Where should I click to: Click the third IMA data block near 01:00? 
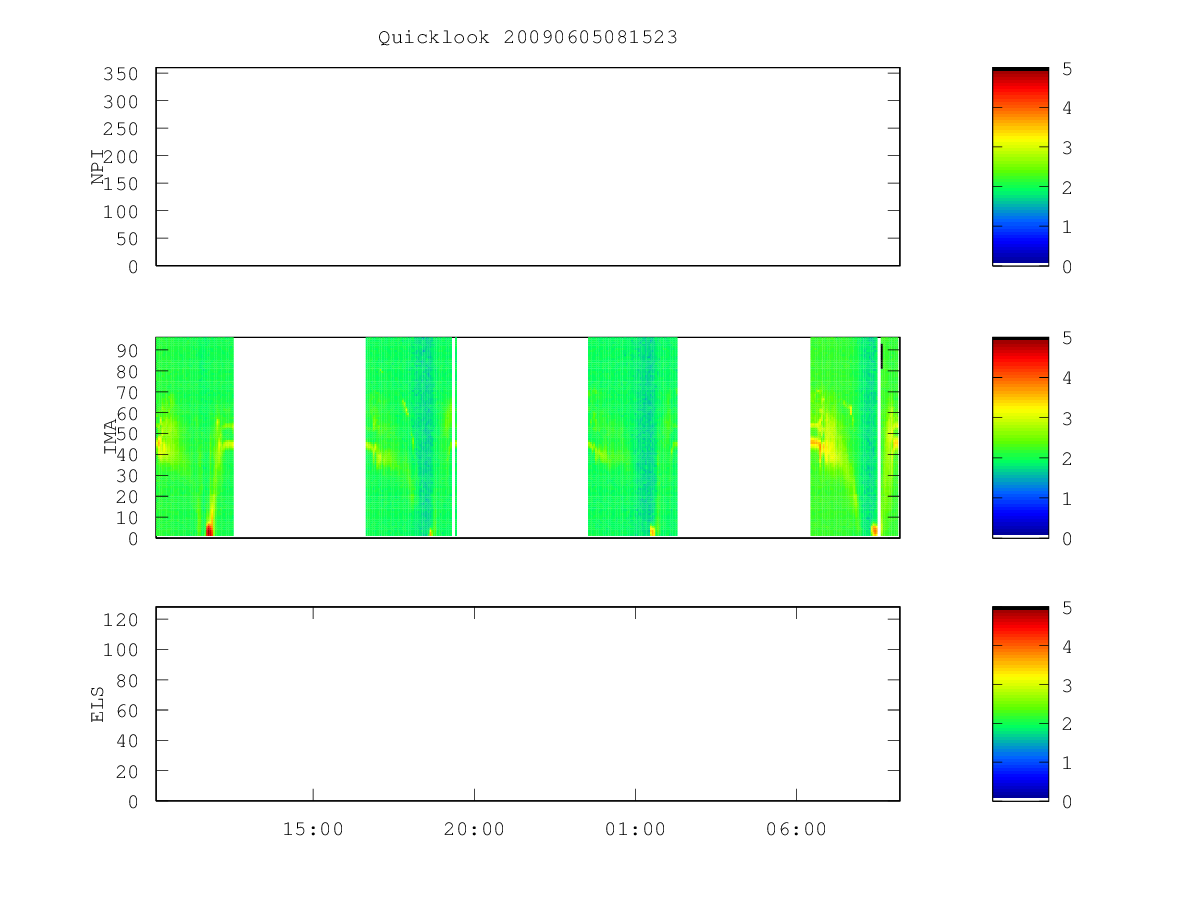(633, 437)
